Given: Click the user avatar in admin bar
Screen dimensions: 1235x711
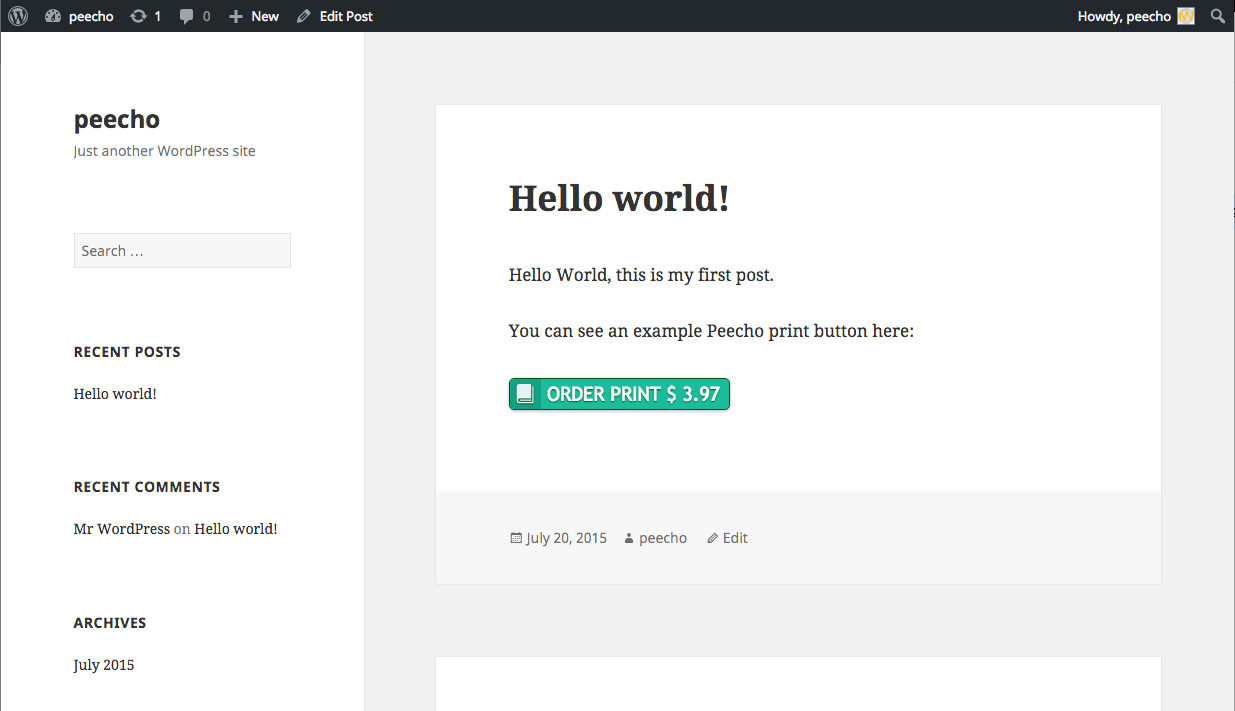Looking at the screenshot, I should 1186,16.
